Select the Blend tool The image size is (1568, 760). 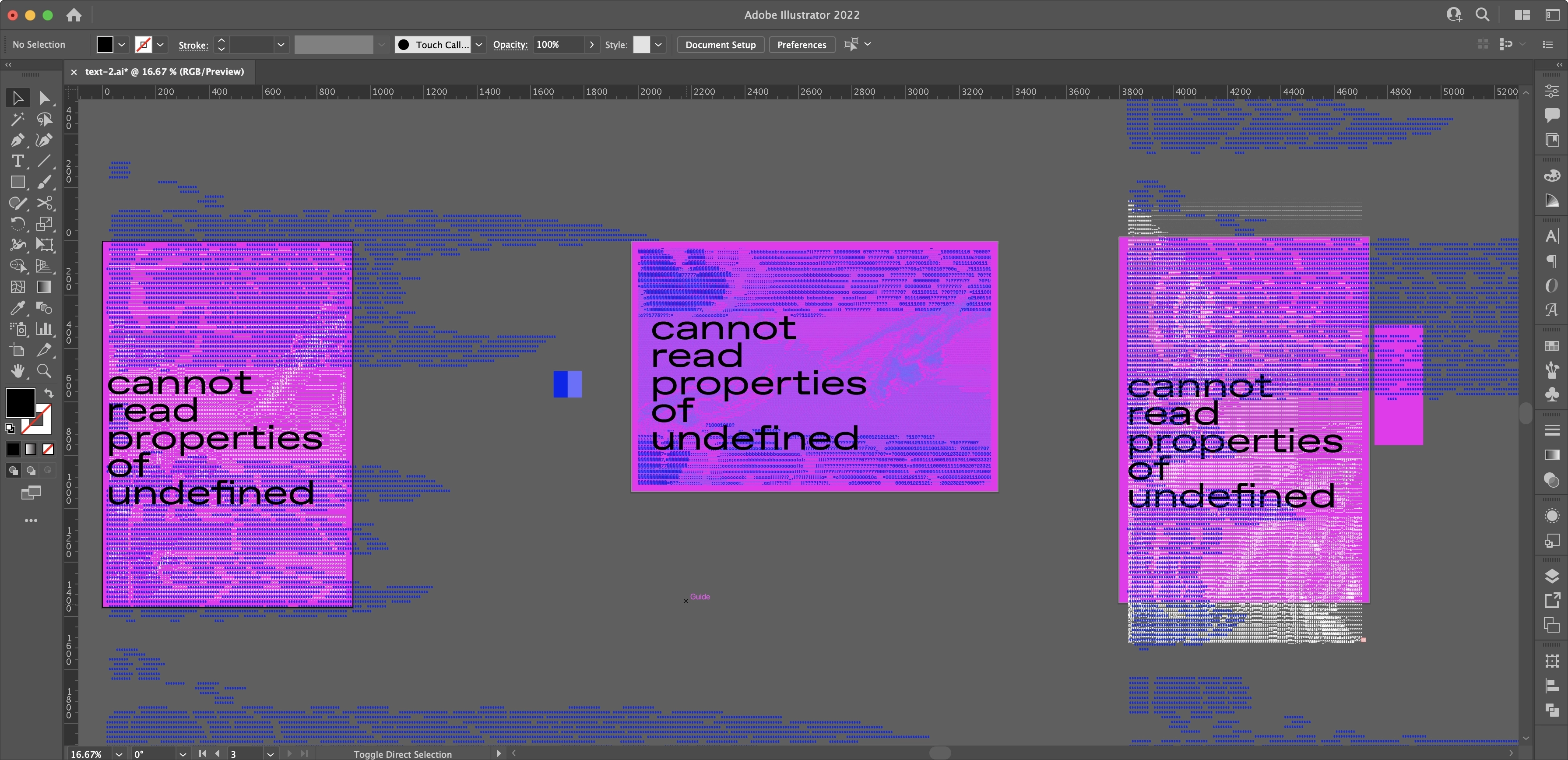(44, 308)
